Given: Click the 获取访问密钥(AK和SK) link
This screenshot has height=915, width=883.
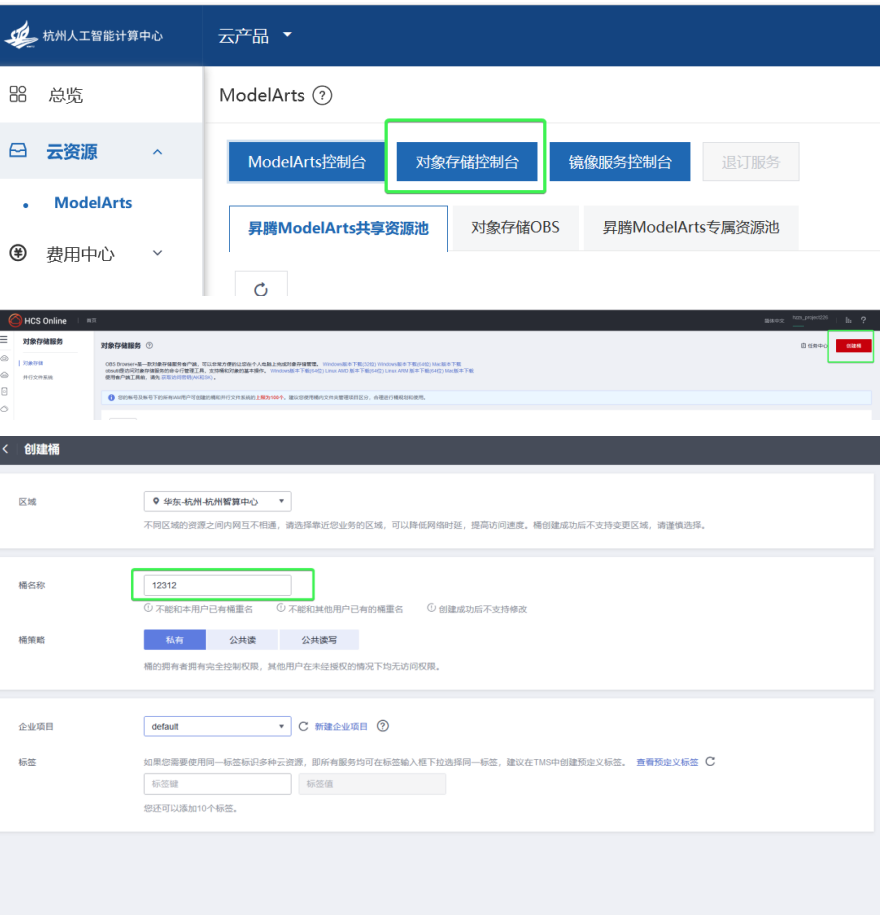Looking at the screenshot, I should [187, 378].
